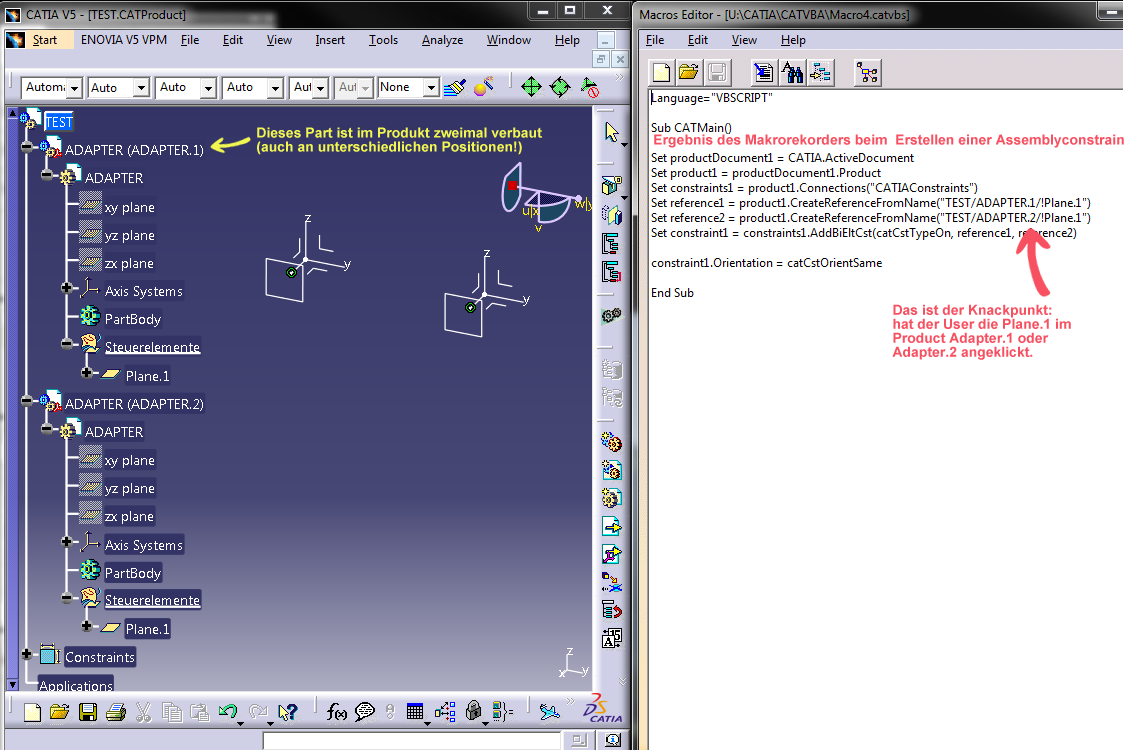Click the Print icon in CATIA toolbar
The height and width of the screenshot is (750, 1124).
115,712
